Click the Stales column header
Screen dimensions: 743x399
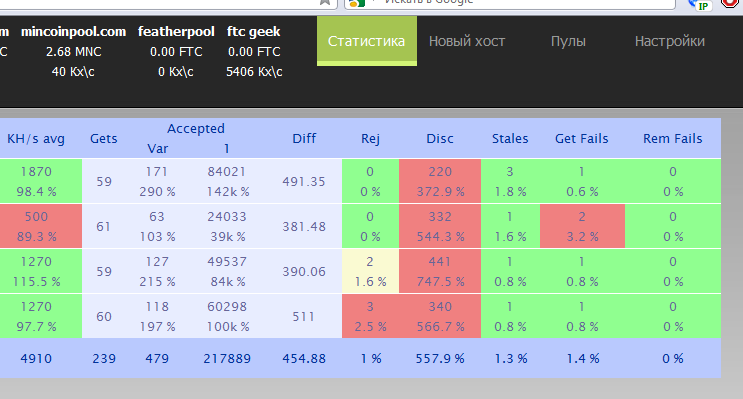coord(510,138)
